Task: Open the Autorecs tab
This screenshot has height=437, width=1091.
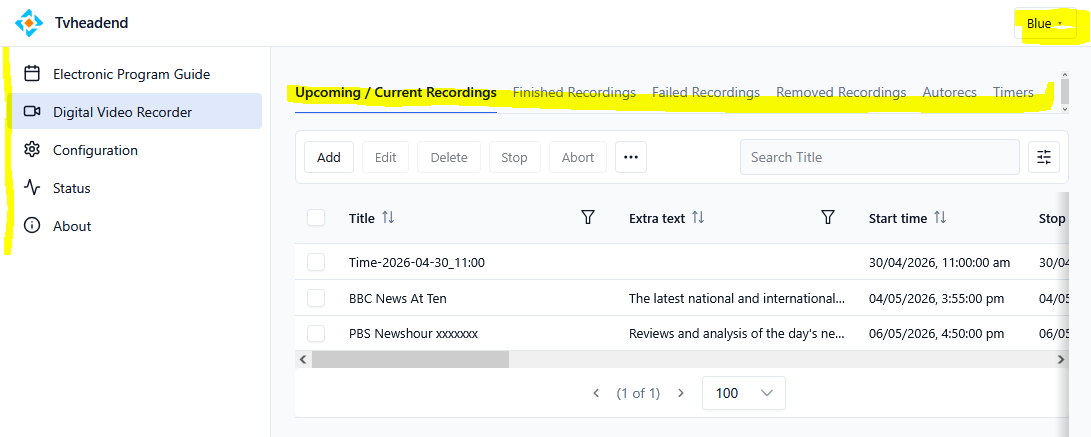Action: pos(949,93)
